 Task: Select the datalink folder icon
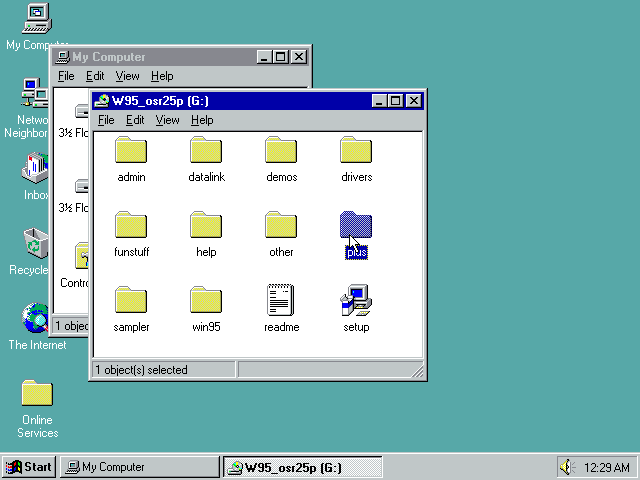pyautogui.click(x=206, y=151)
